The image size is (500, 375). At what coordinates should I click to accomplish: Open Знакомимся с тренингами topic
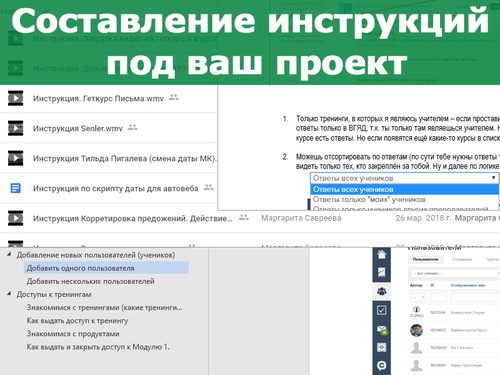[104, 308]
